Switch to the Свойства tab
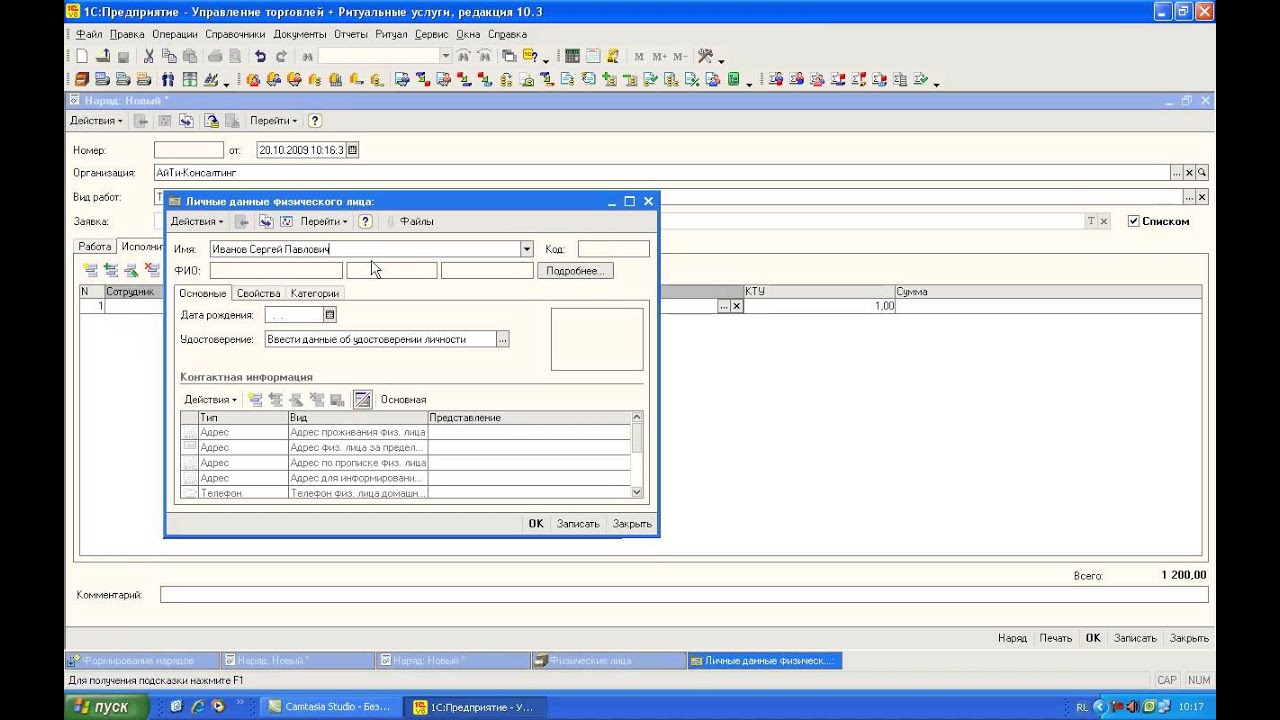 point(258,293)
